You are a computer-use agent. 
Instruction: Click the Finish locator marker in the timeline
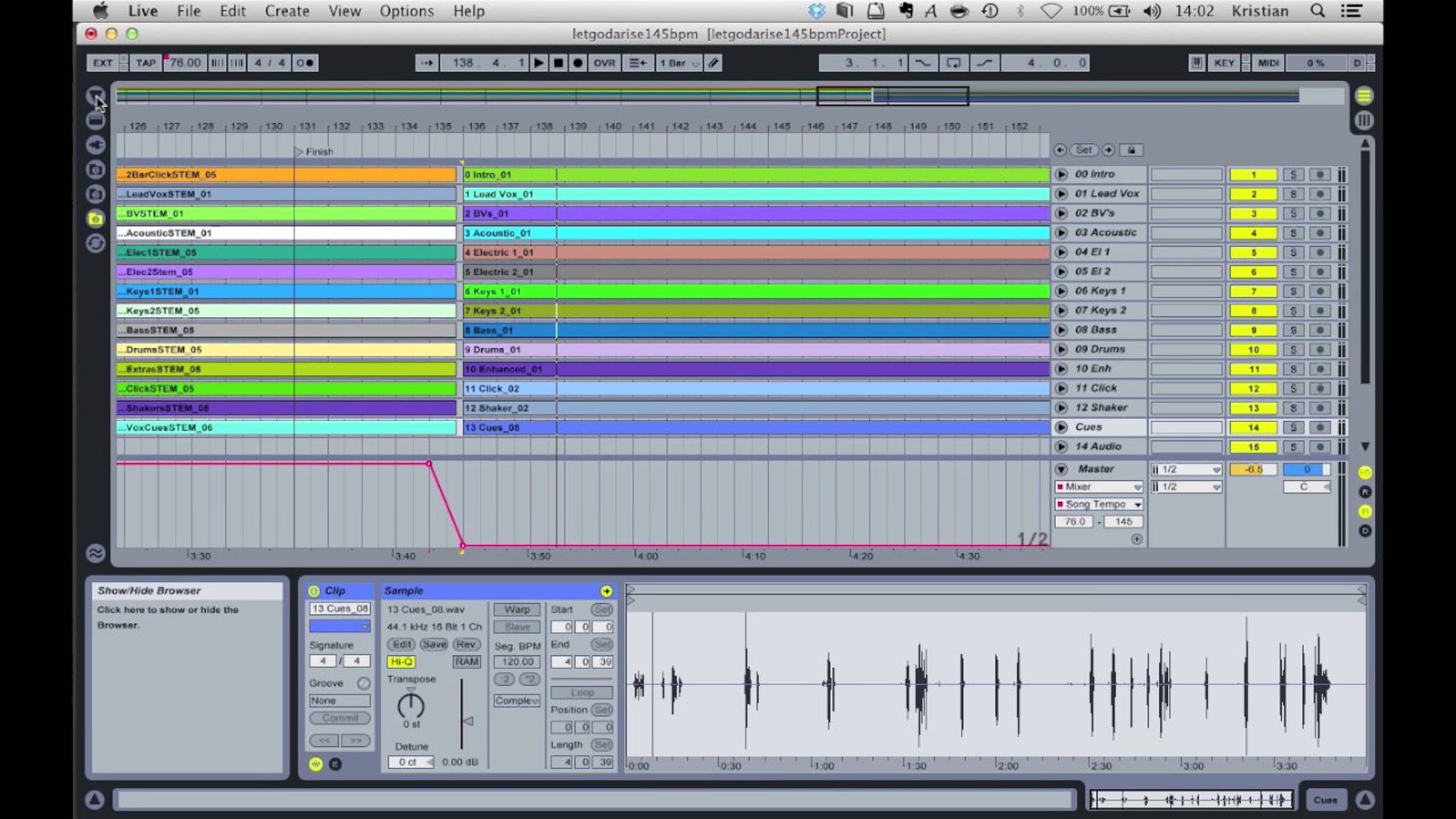(x=298, y=152)
